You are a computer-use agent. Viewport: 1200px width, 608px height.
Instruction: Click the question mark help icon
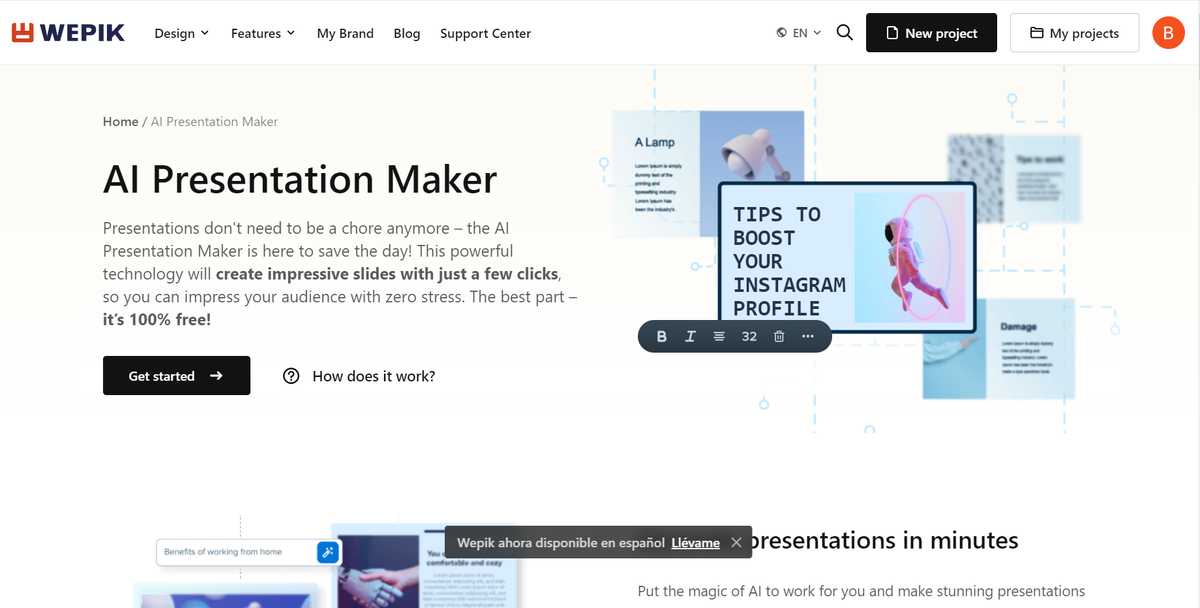(291, 376)
